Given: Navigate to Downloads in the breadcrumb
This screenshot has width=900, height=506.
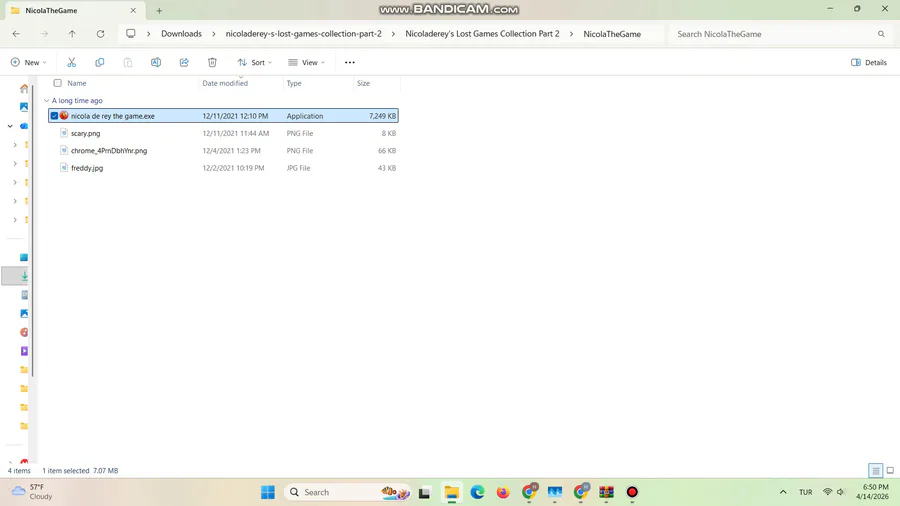Looking at the screenshot, I should tap(181, 34).
